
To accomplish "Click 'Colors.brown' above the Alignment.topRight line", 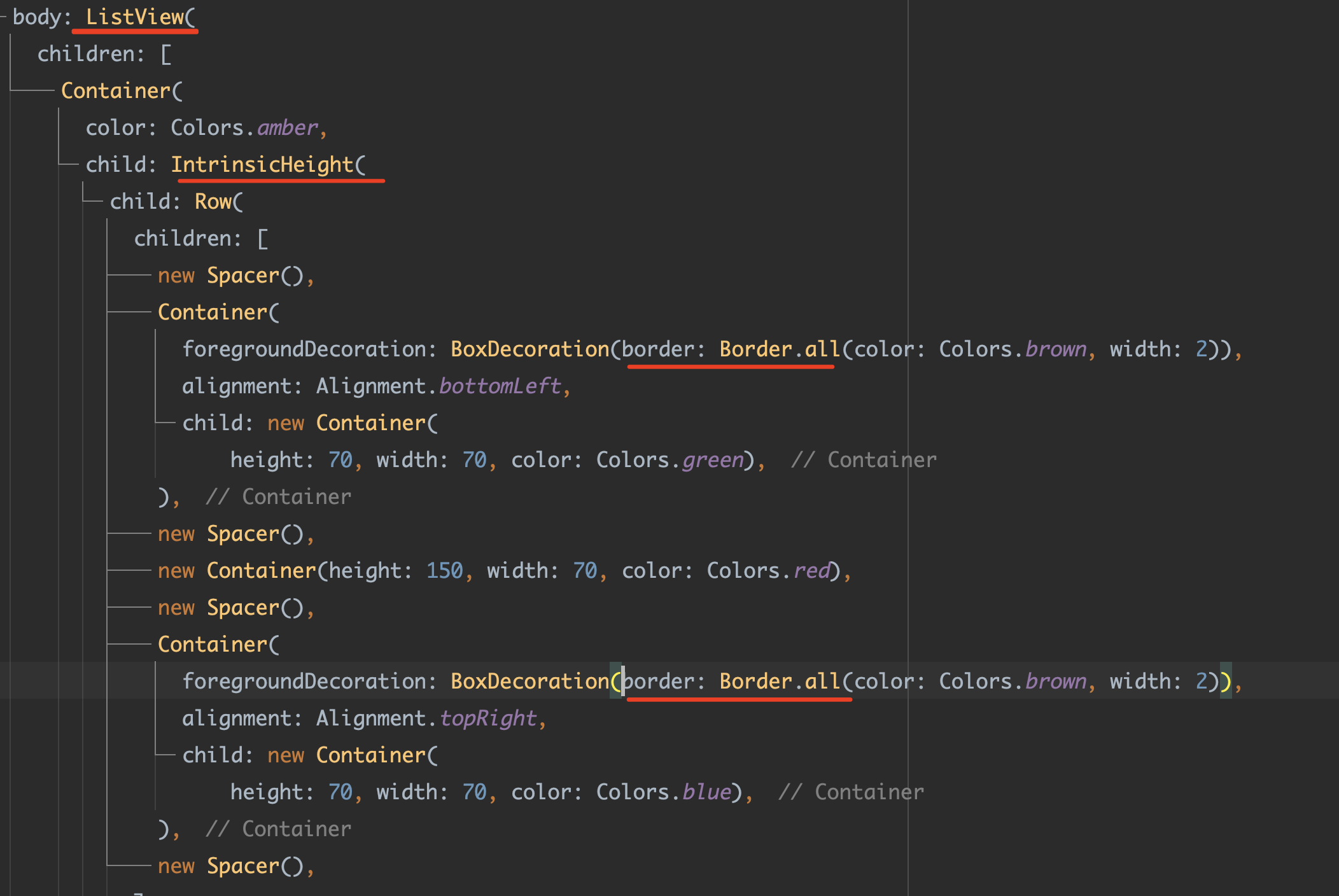I will [x=1013, y=682].
